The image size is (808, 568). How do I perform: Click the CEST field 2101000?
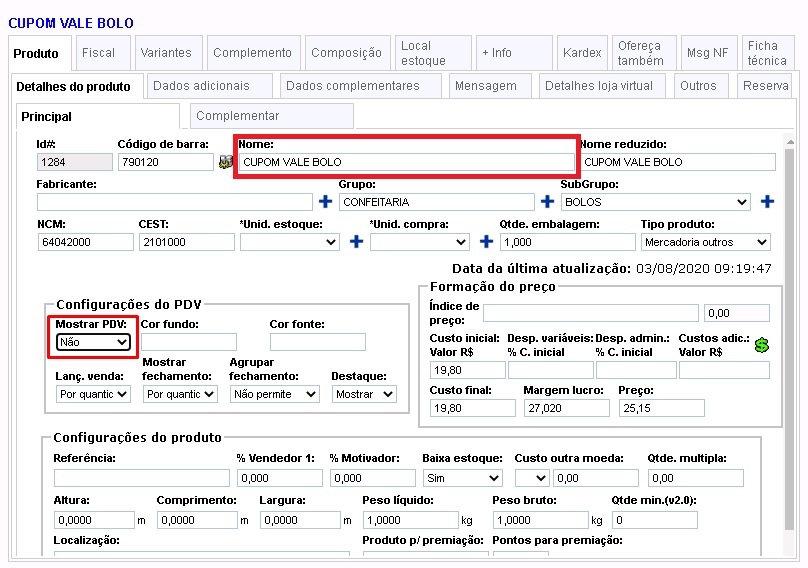[187, 242]
